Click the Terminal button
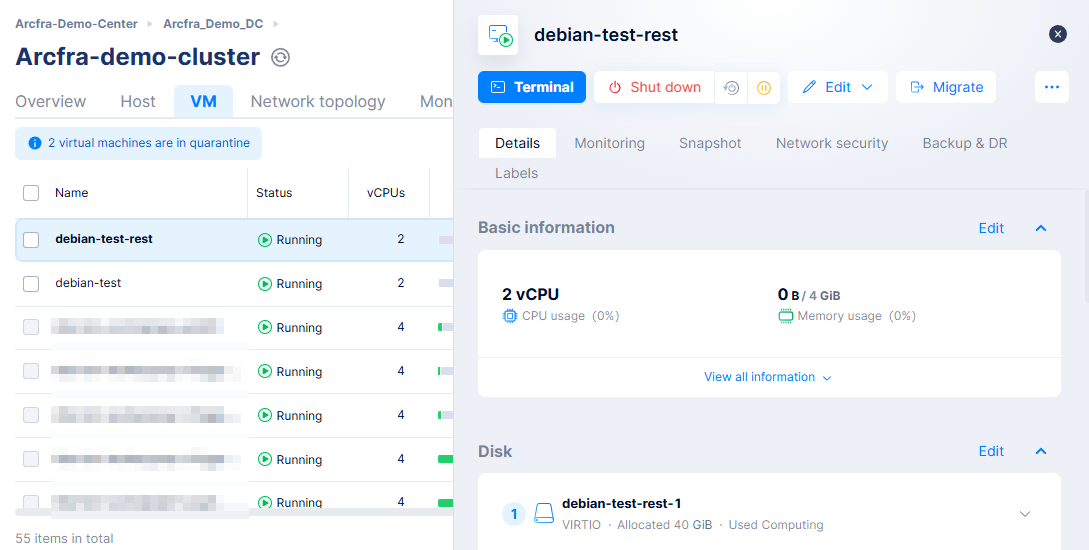This screenshot has height=550, width=1089. coord(532,87)
